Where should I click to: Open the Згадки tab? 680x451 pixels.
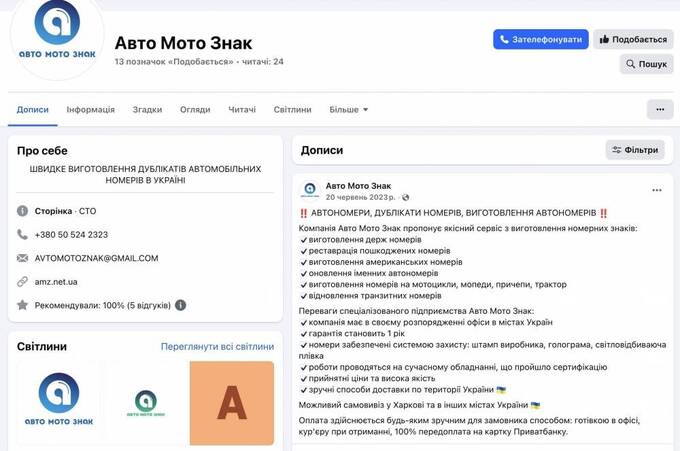point(147,109)
